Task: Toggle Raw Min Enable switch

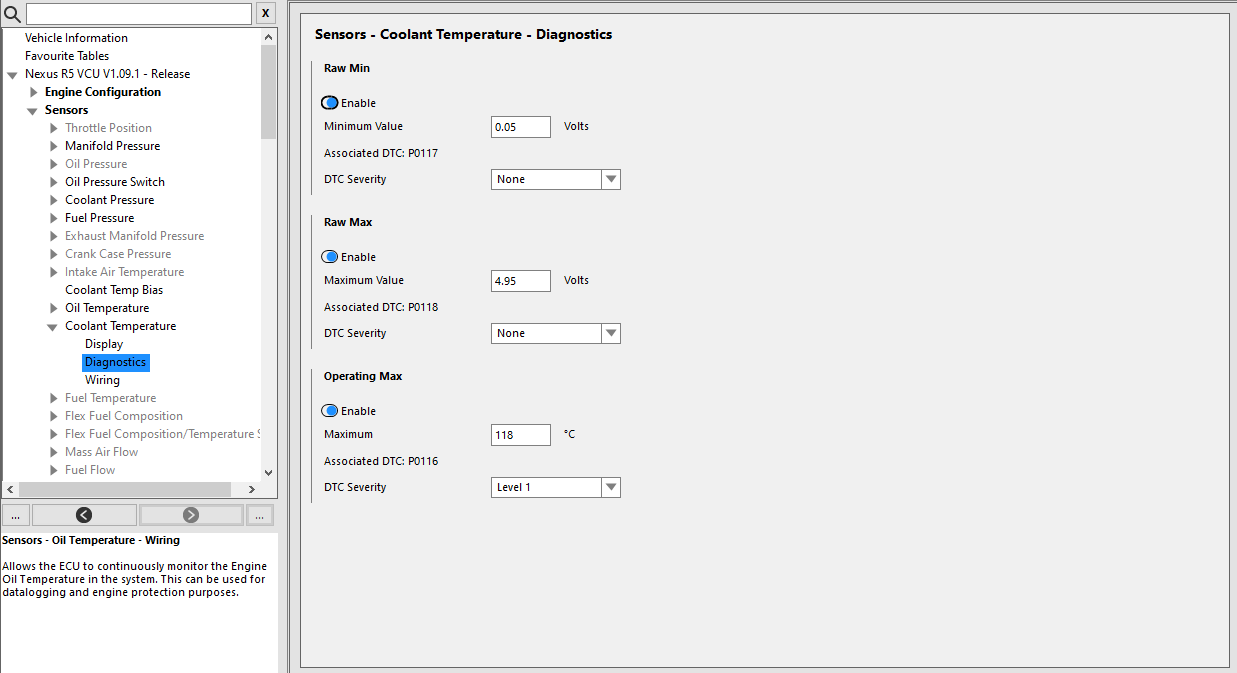Action: [330, 103]
